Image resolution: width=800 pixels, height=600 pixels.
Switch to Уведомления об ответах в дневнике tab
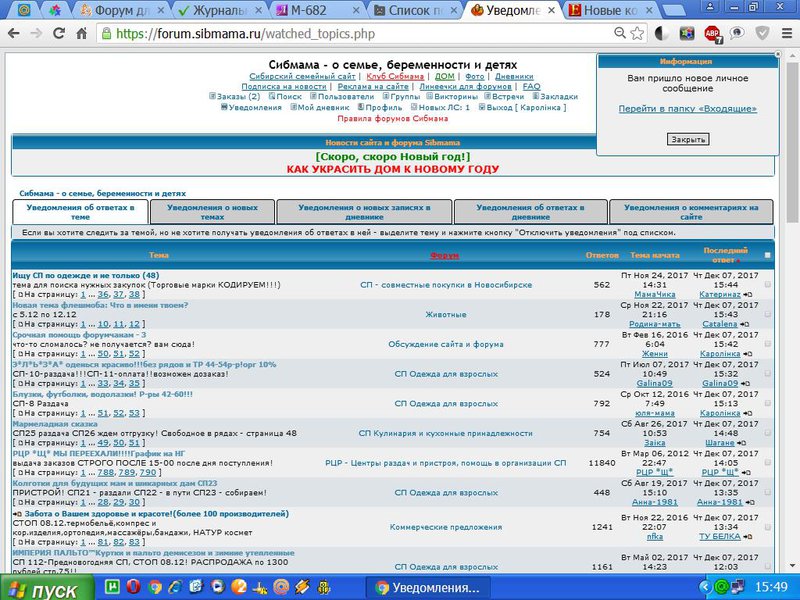click(x=531, y=212)
